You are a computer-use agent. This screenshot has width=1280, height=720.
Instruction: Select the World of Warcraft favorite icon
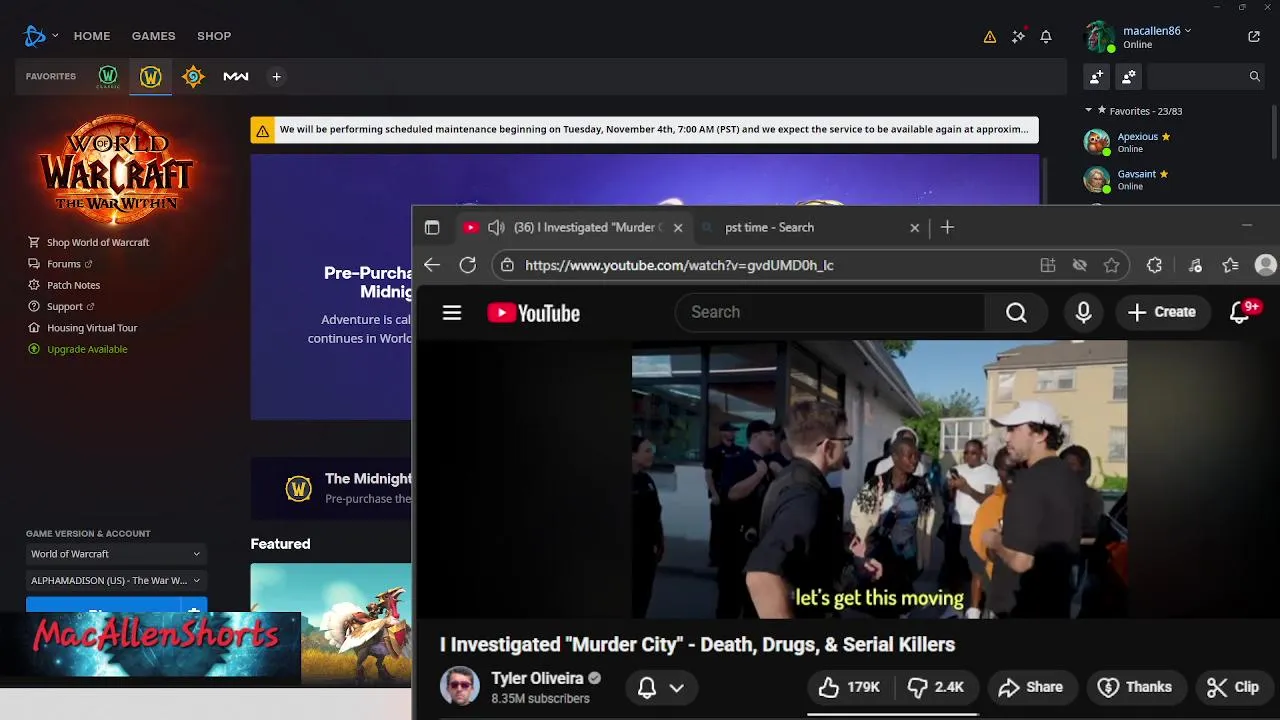click(x=151, y=77)
